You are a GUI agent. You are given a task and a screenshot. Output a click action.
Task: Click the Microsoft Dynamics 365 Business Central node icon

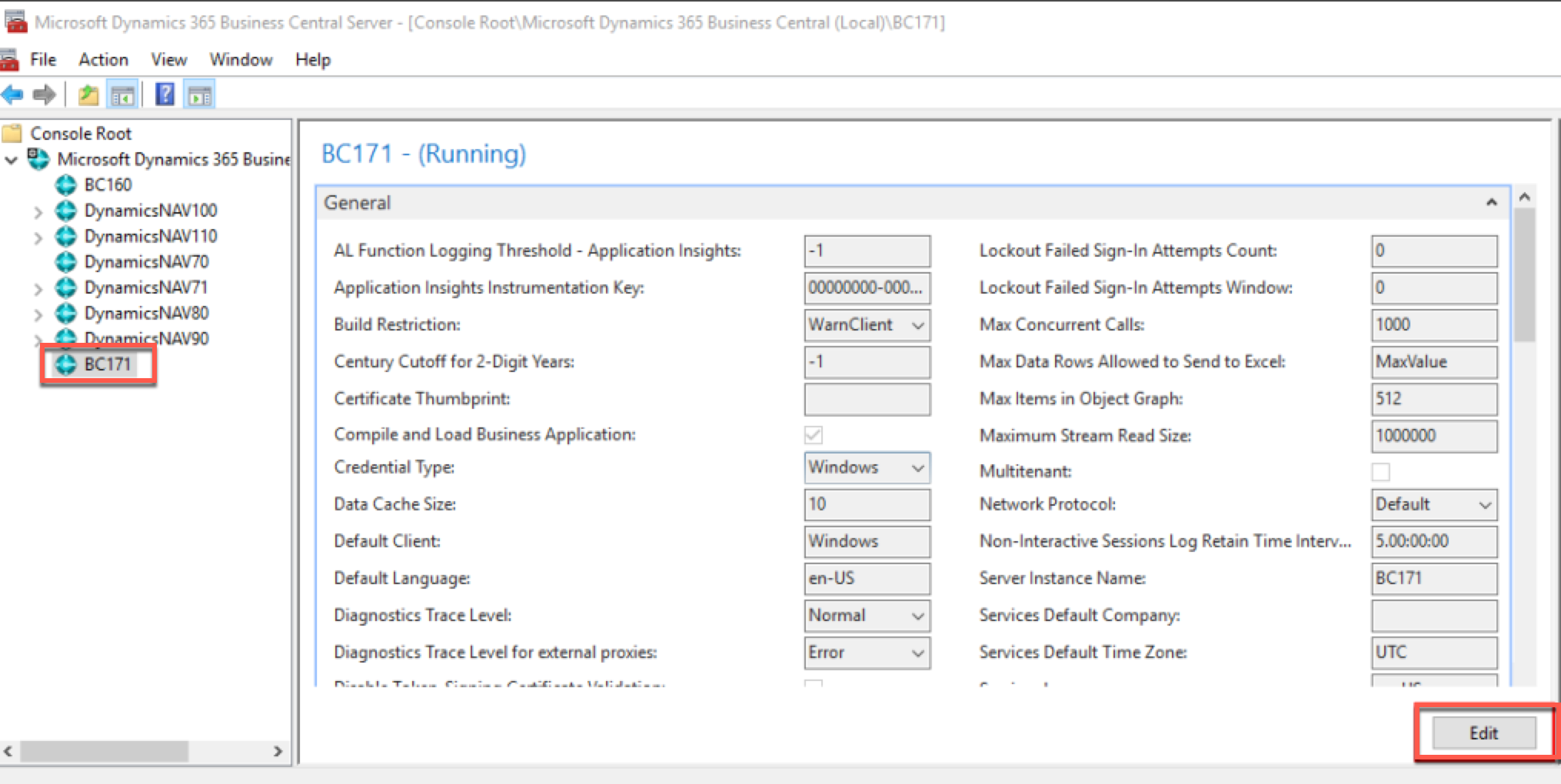(x=38, y=159)
